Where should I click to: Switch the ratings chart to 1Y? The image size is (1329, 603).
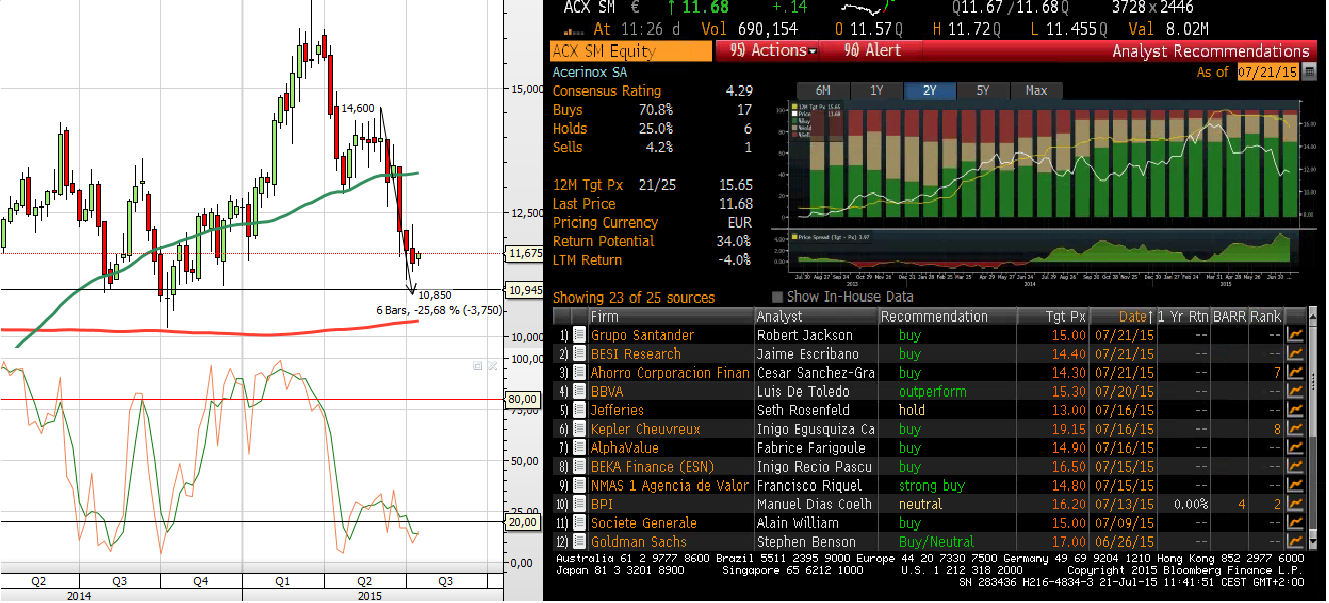877,90
